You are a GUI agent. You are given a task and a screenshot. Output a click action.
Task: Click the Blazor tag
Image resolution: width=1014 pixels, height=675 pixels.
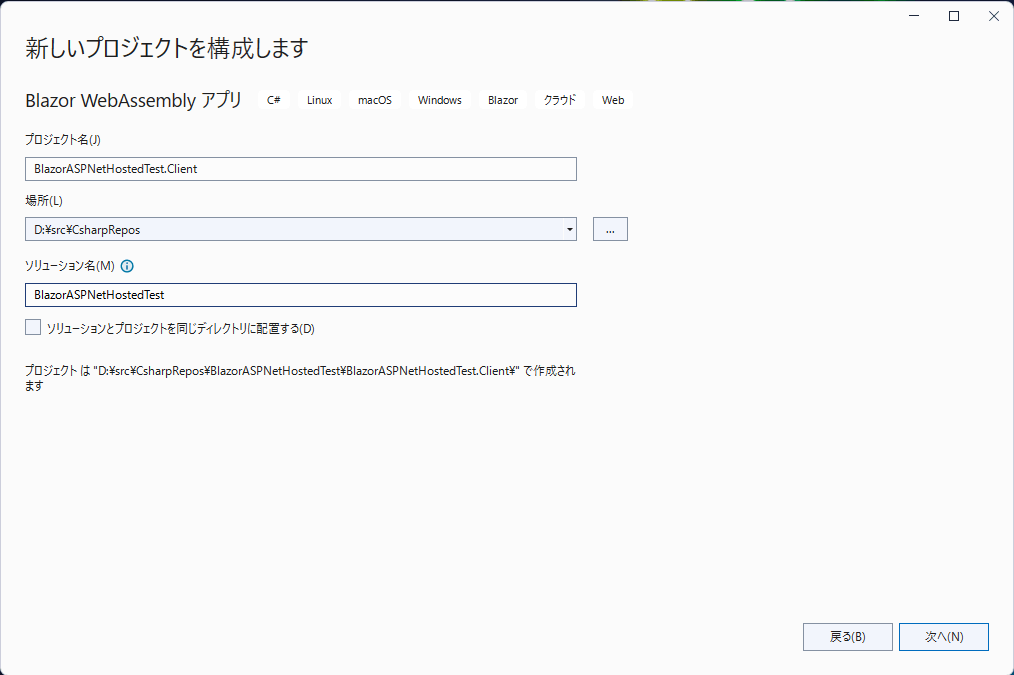503,100
